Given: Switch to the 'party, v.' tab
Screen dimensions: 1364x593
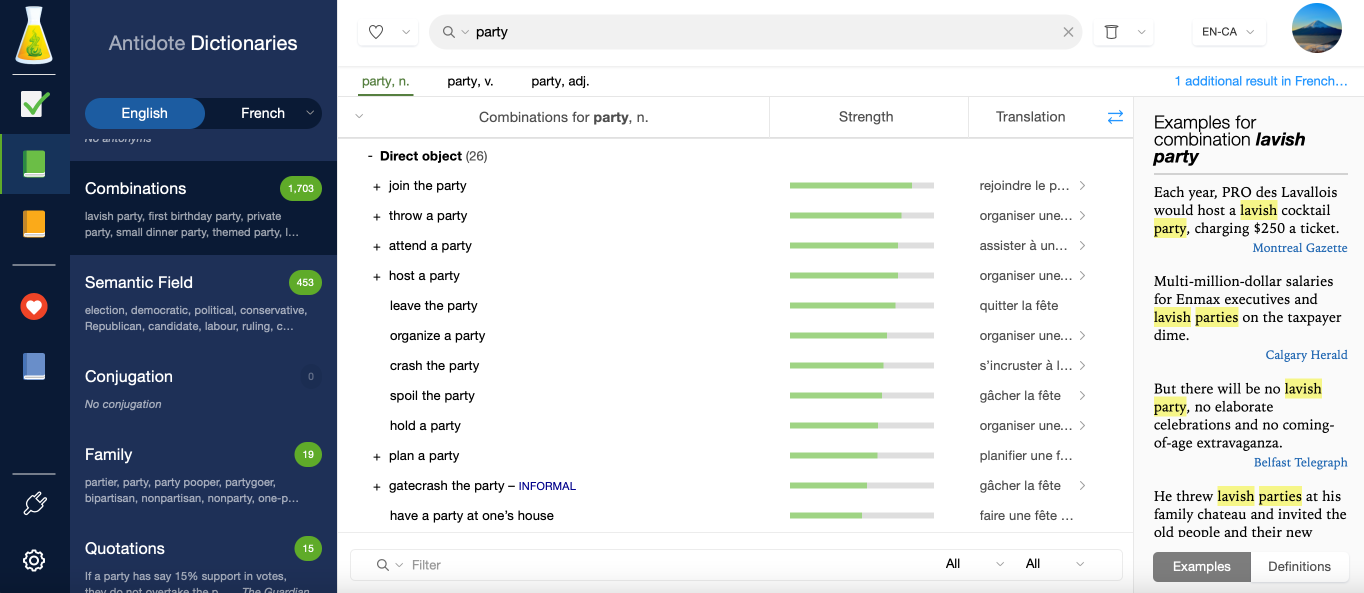Looking at the screenshot, I should click(470, 81).
